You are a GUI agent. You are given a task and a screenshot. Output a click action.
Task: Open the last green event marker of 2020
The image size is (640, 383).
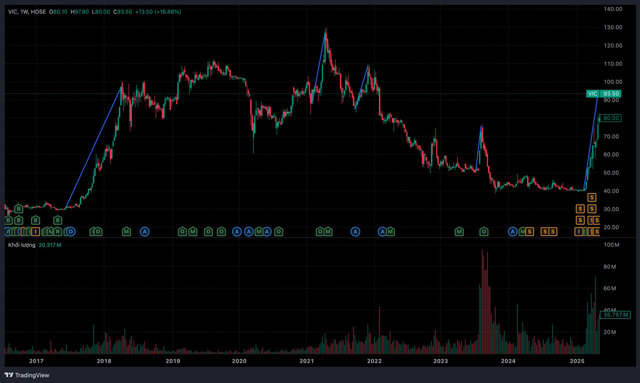point(278,232)
